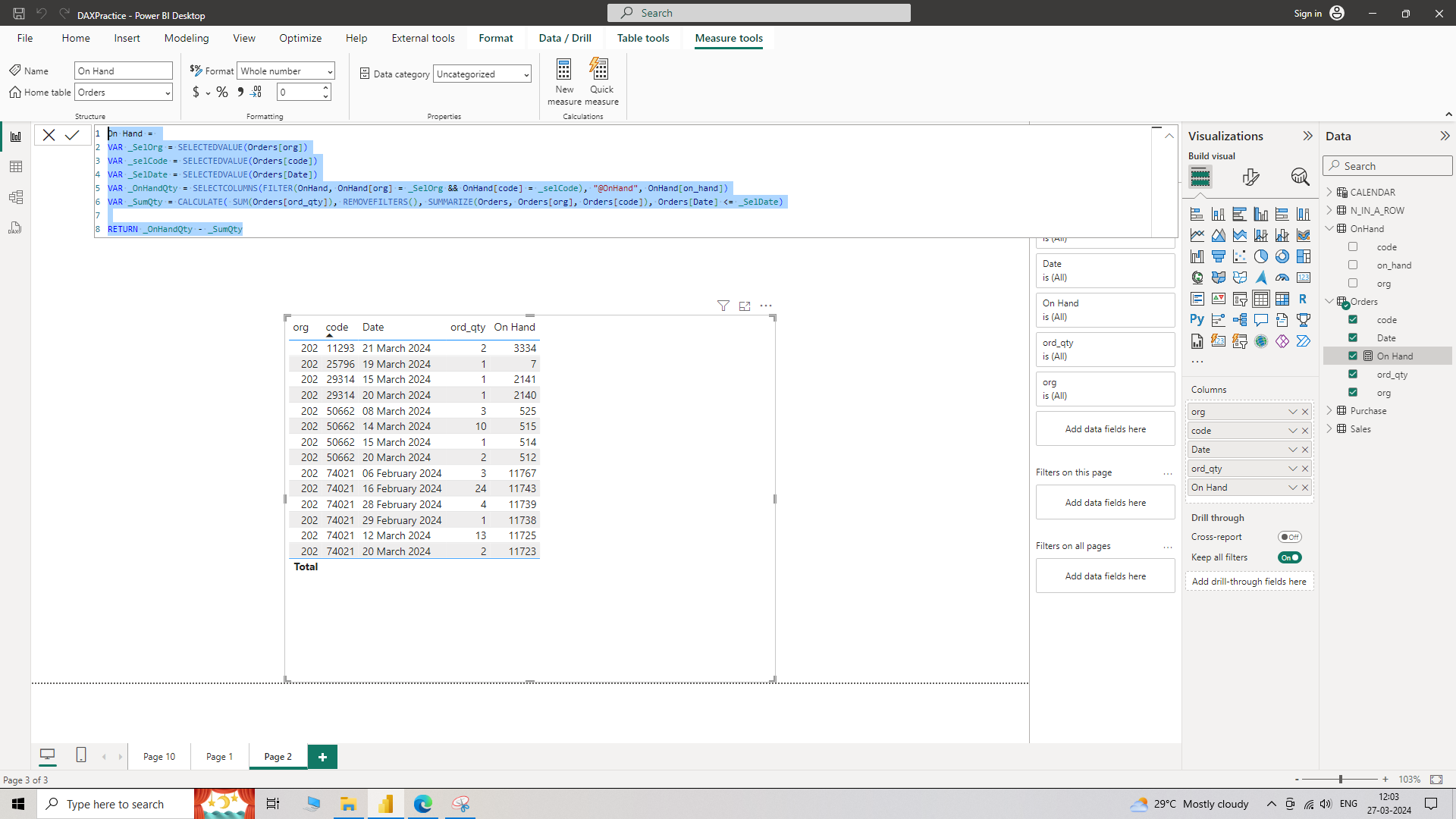Add a new report page
The image size is (1456, 819).
322,757
